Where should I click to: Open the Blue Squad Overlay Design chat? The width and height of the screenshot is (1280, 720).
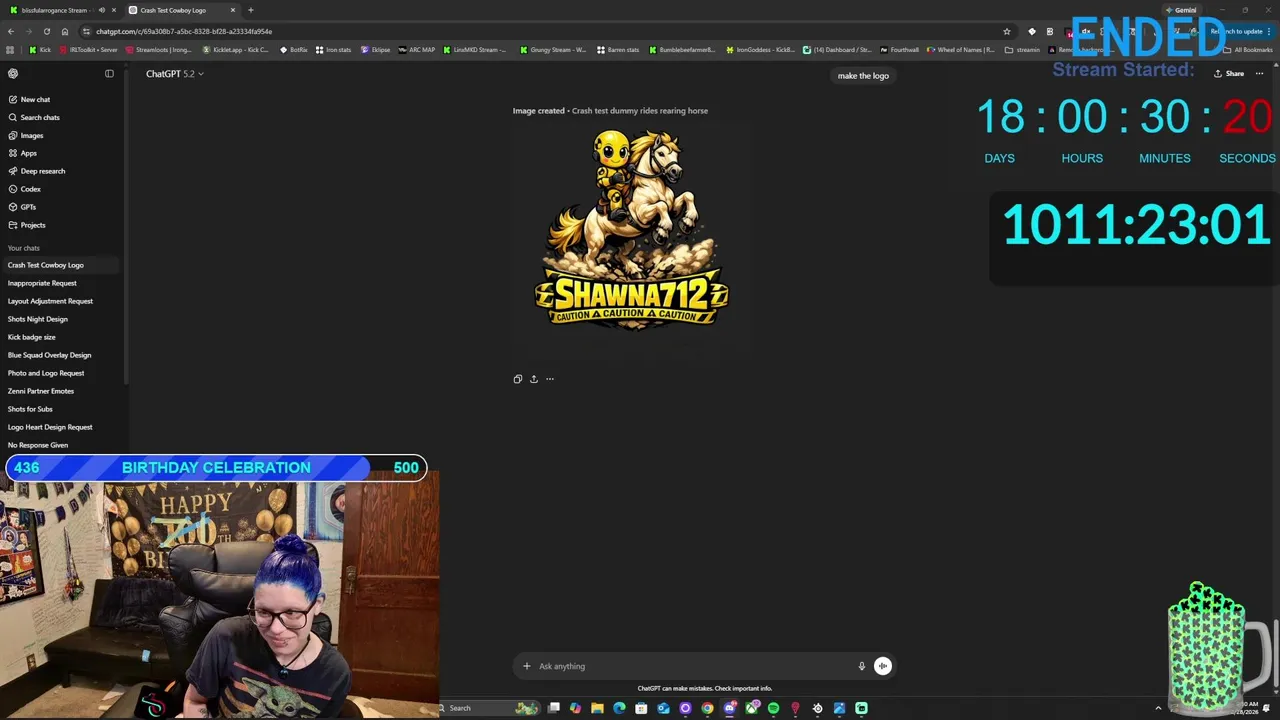60,355
